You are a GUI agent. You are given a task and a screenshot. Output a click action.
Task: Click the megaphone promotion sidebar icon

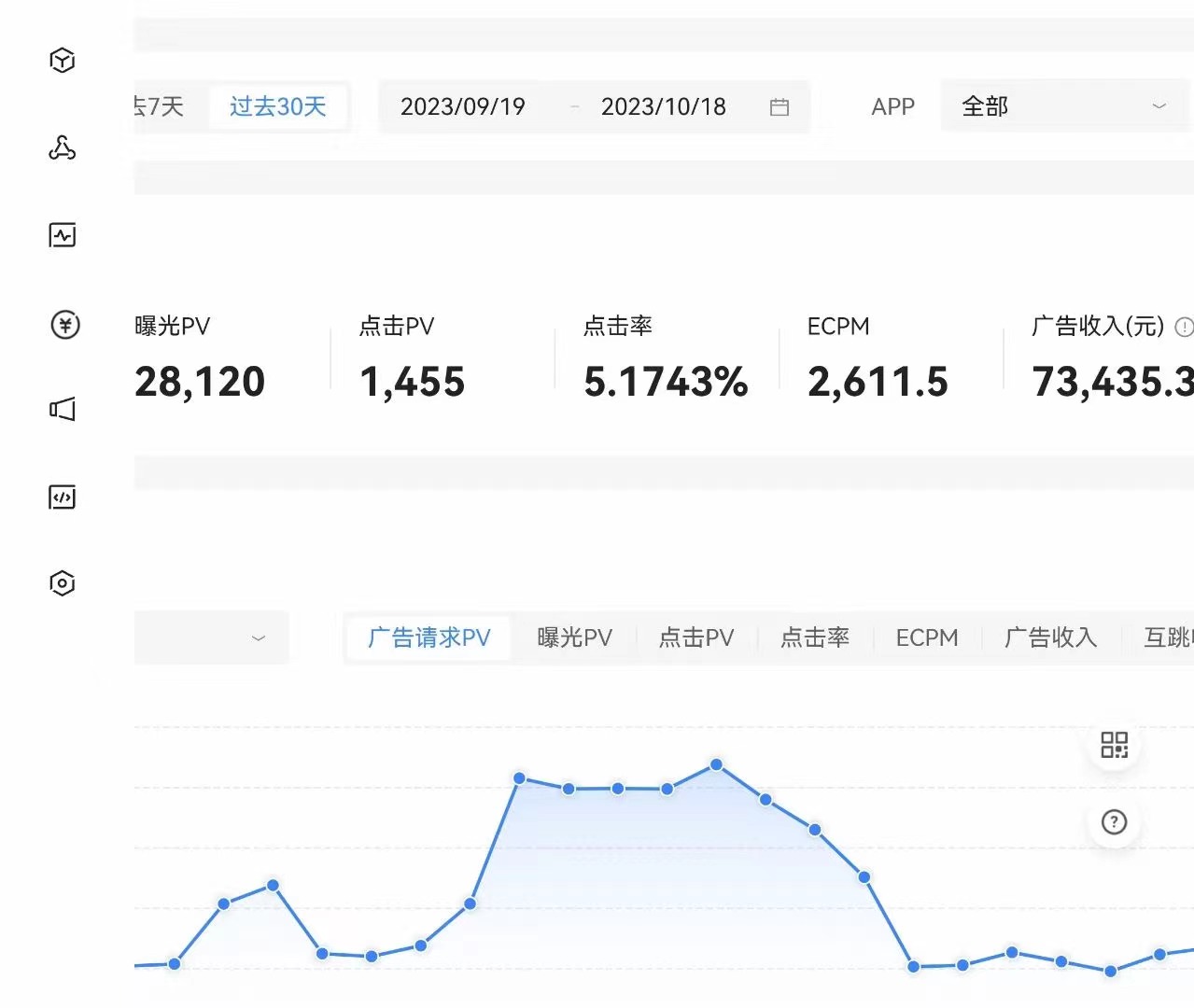click(62, 409)
